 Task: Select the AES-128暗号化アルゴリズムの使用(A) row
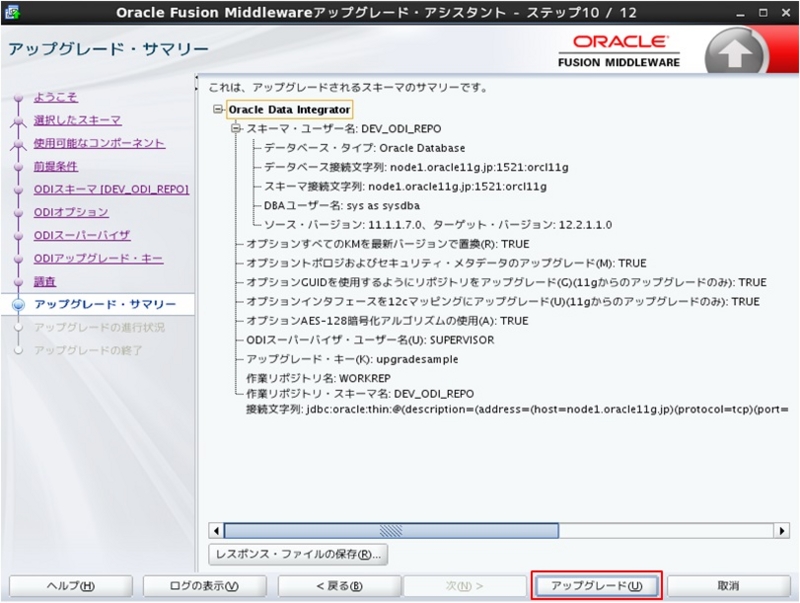pos(387,321)
